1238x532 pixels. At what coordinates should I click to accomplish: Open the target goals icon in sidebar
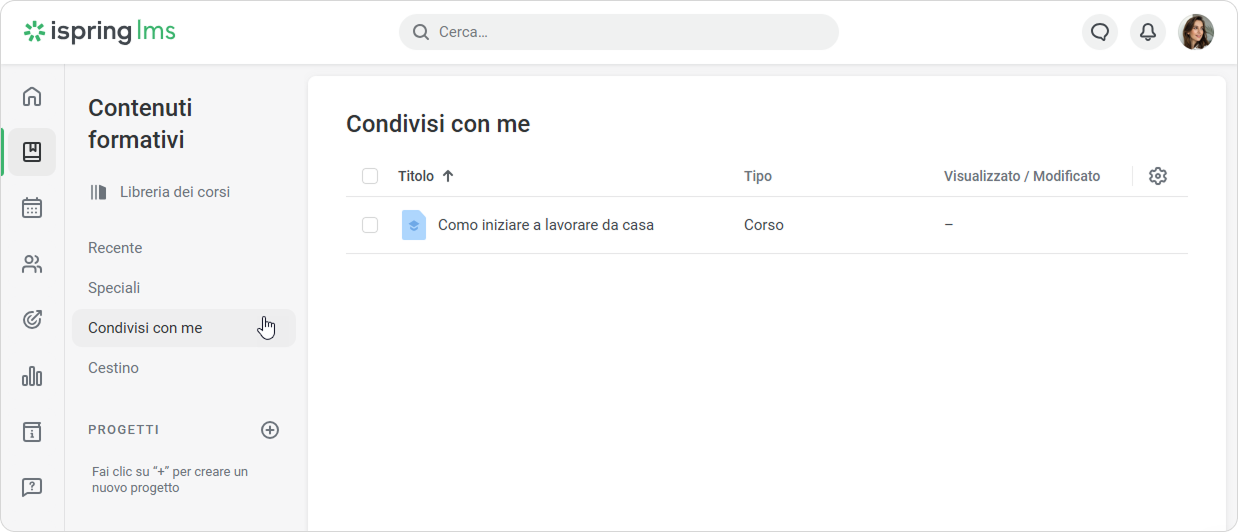(32, 320)
